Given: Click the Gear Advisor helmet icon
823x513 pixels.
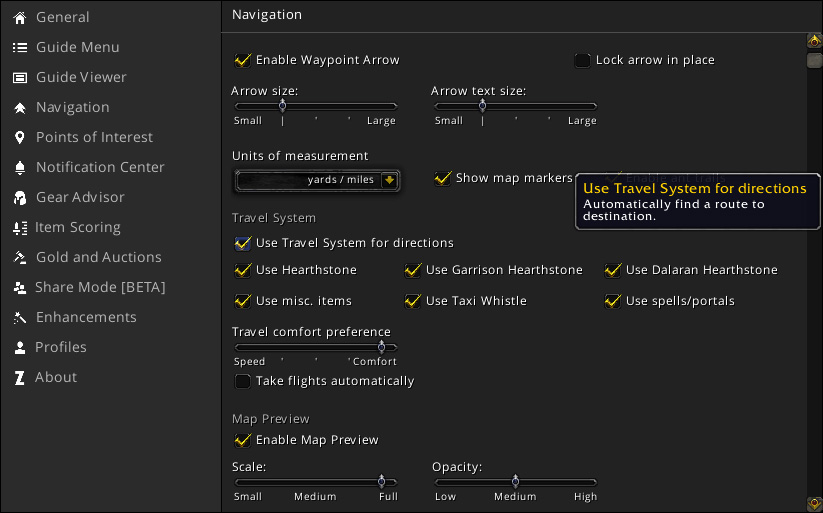Looking at the screenshot, I should 19,198.
